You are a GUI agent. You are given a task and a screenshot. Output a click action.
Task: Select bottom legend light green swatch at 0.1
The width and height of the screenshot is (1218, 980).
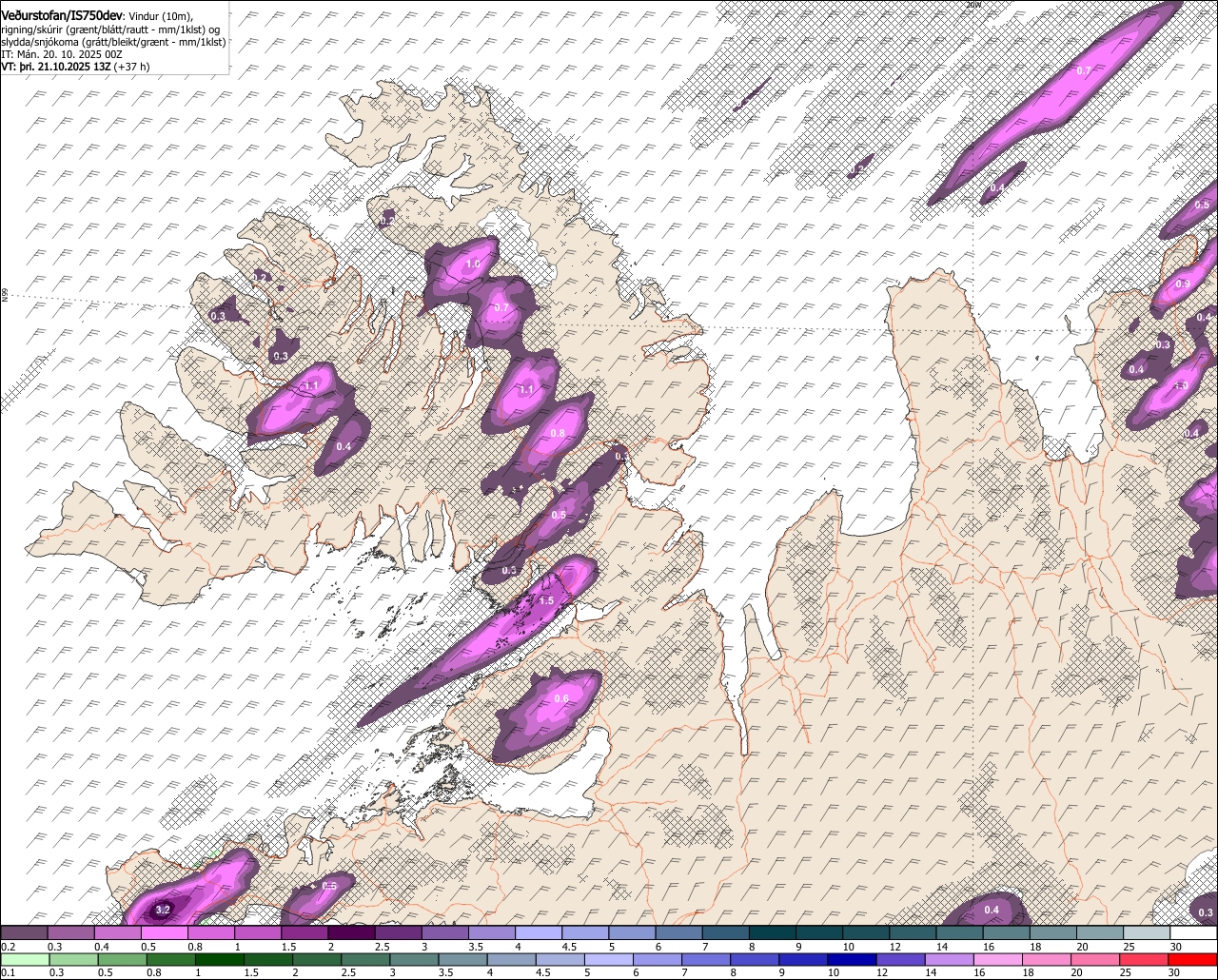tap(25, 959)
